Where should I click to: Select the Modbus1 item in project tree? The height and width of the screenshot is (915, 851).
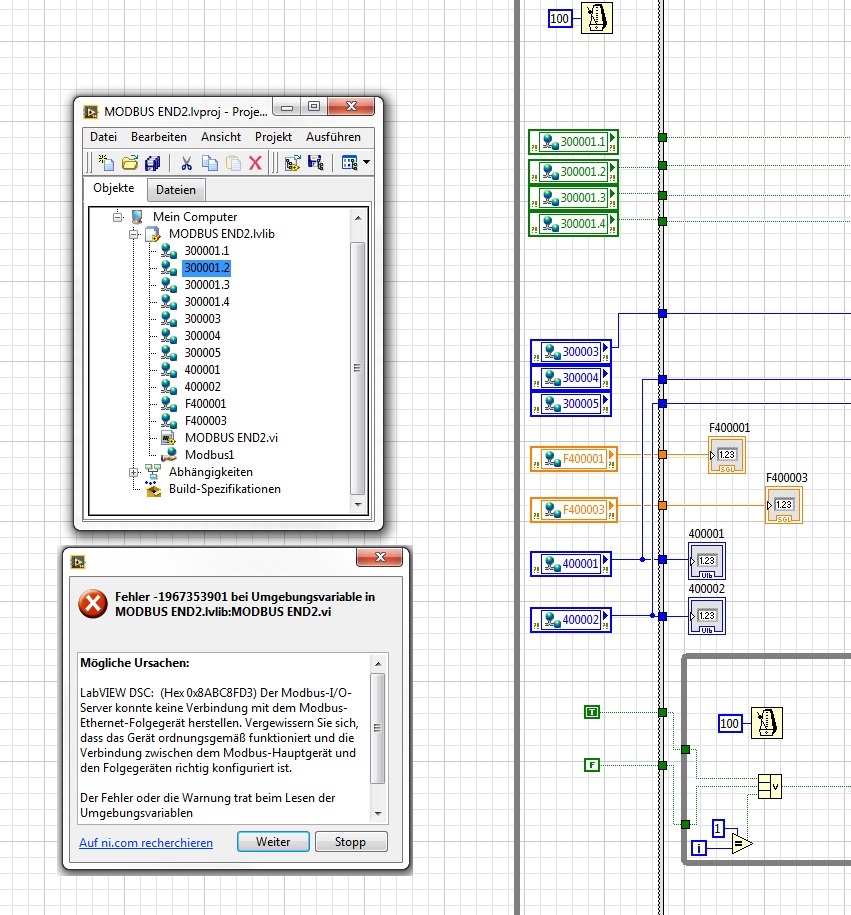point(209,455)
